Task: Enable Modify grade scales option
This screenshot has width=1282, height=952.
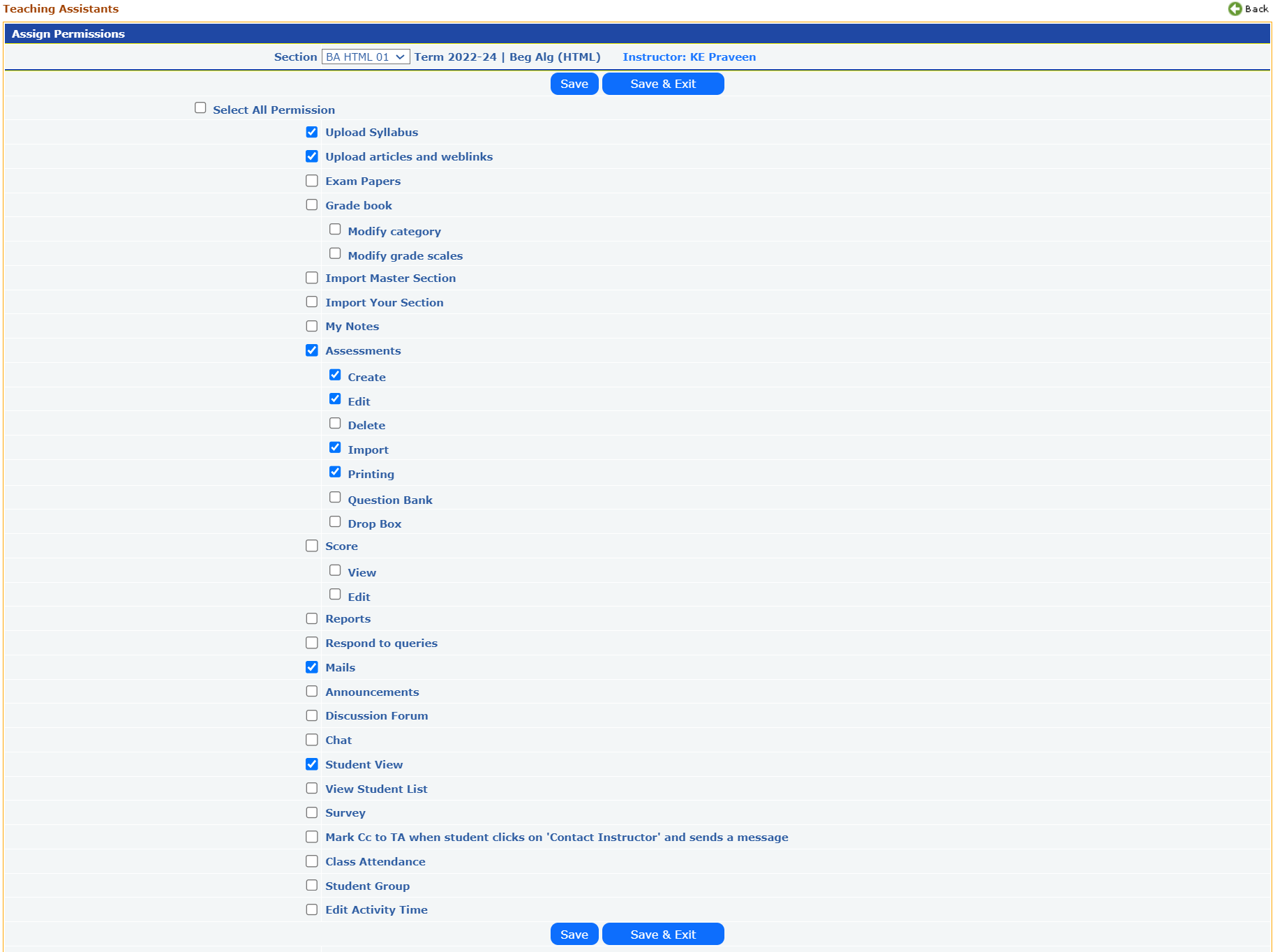Action: (x=335, y=254)
